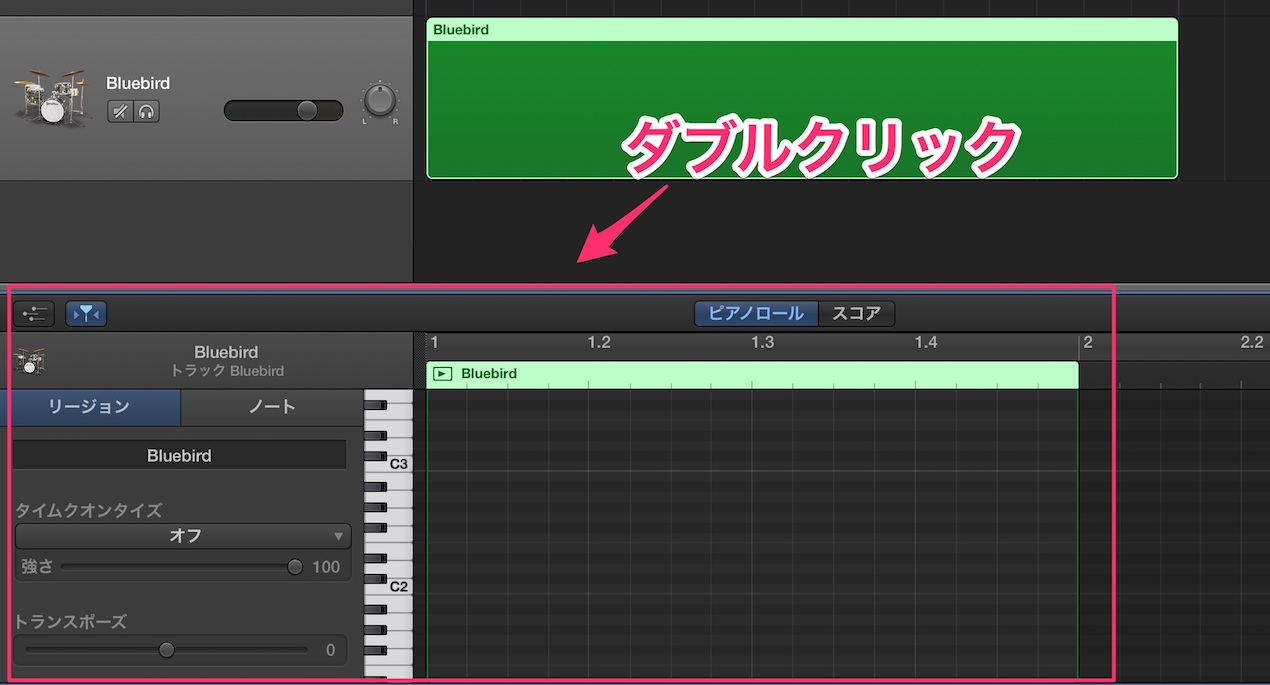This screenshot has width=1270, height=685.
Task: Click ruler marker 1.4 in editor
Action: tap(927, 343)
